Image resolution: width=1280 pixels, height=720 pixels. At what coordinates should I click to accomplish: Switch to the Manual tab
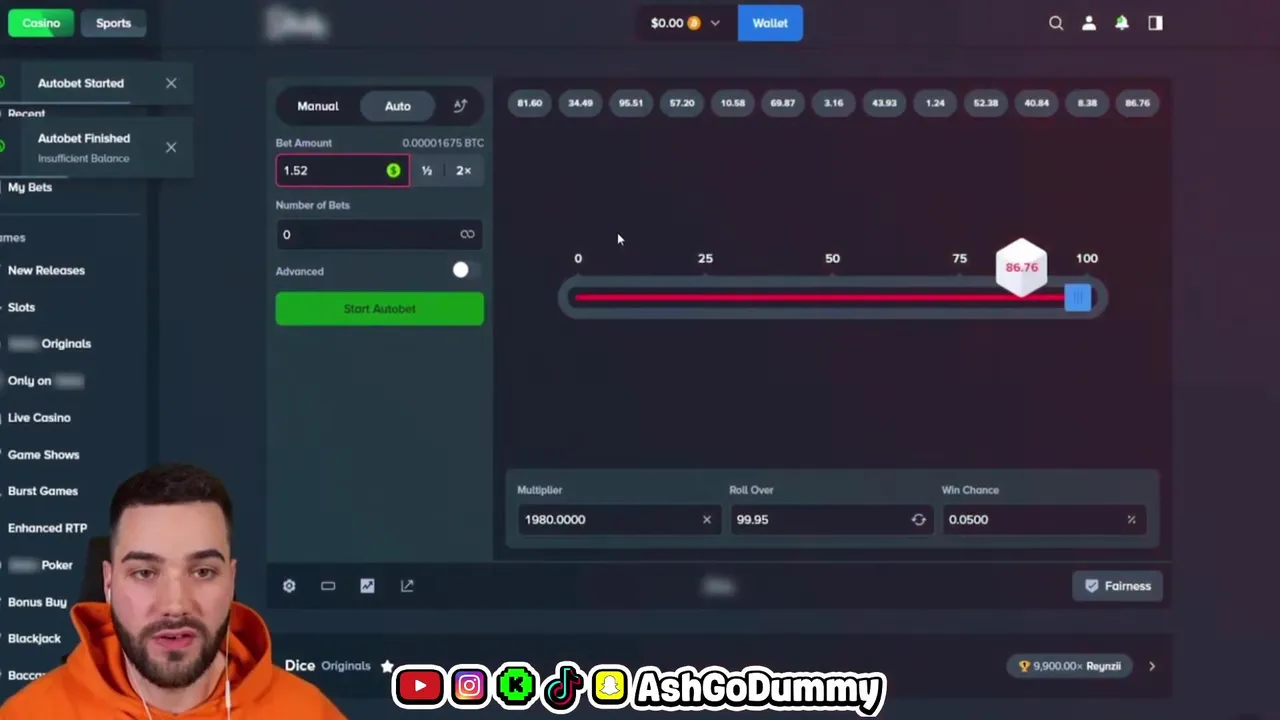pos(318,106)
